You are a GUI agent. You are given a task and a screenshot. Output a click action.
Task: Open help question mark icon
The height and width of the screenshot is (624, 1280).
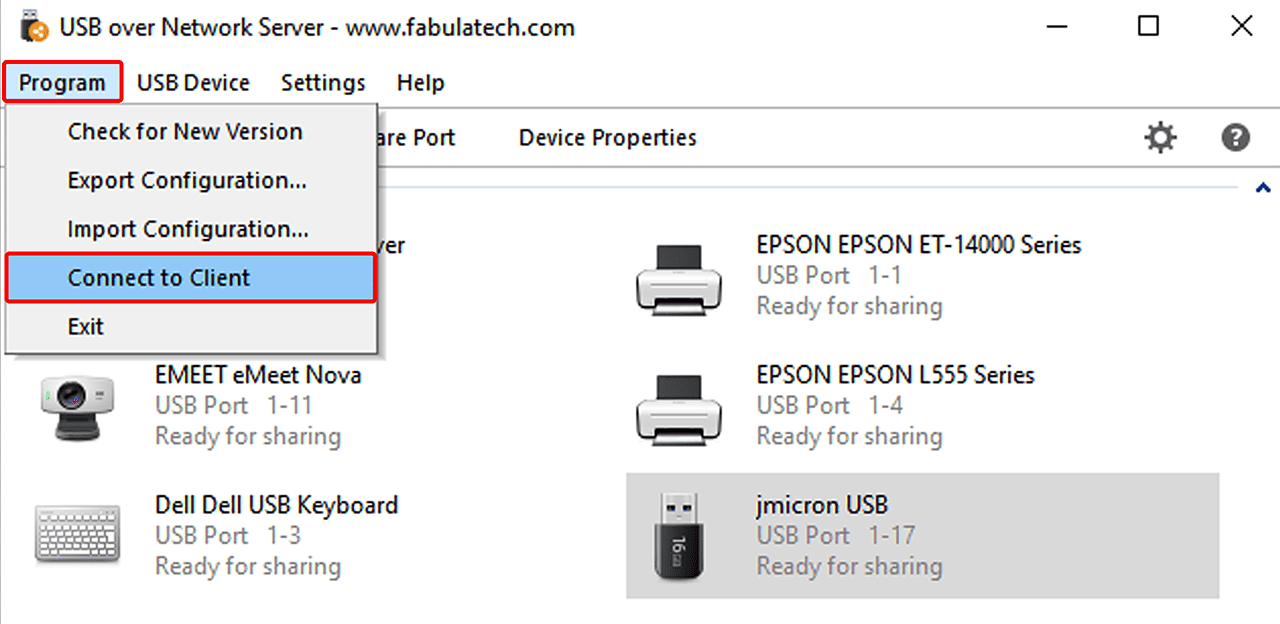click(x=1236, y=138)
